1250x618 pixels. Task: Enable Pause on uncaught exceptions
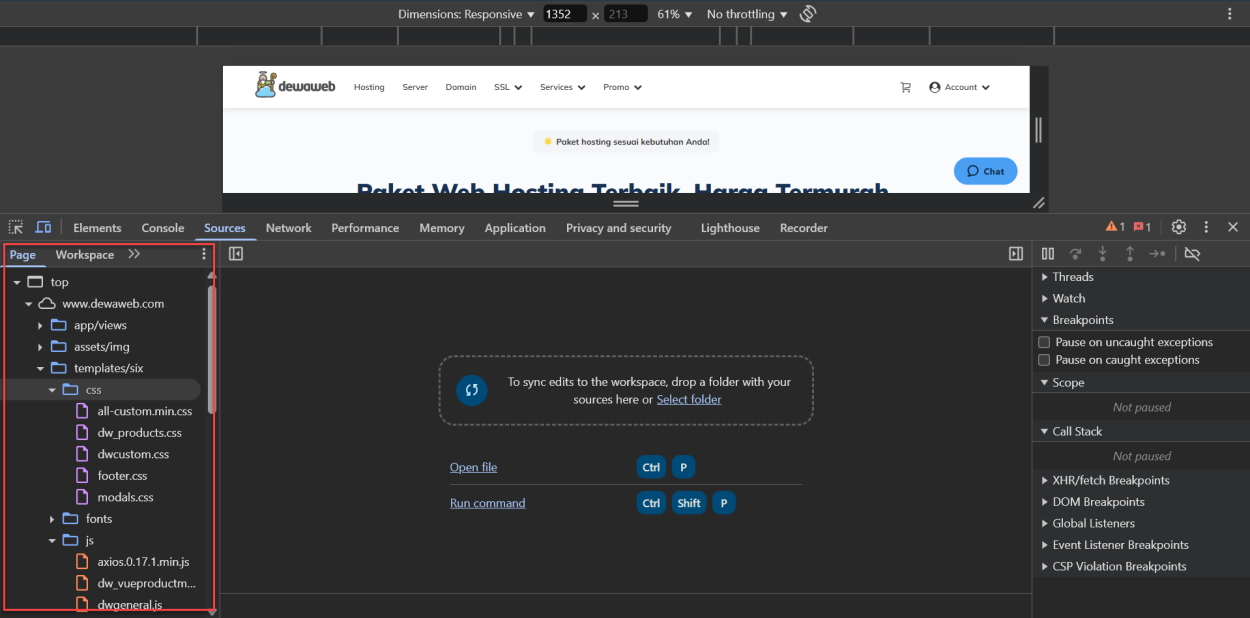(1045, 342)
